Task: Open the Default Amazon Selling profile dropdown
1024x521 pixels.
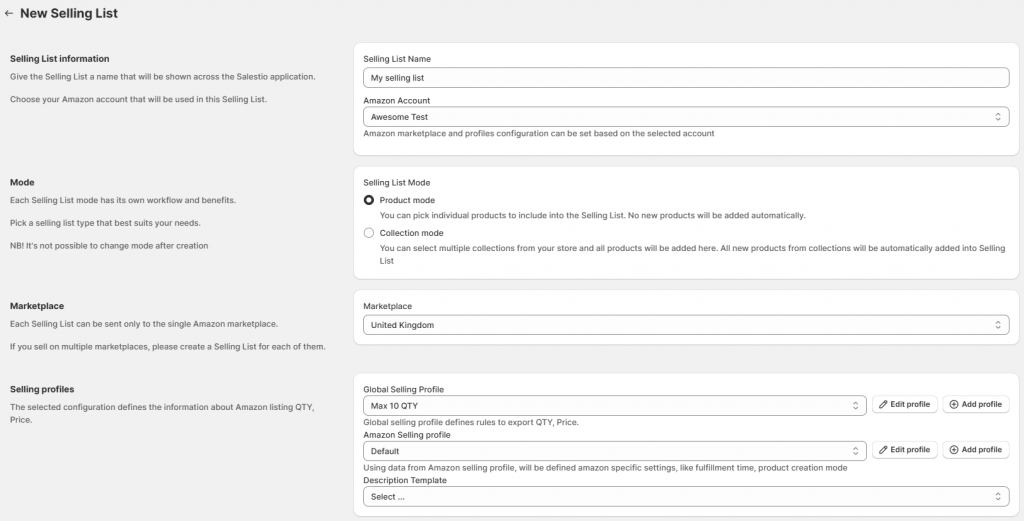Action: click(615, 450)
